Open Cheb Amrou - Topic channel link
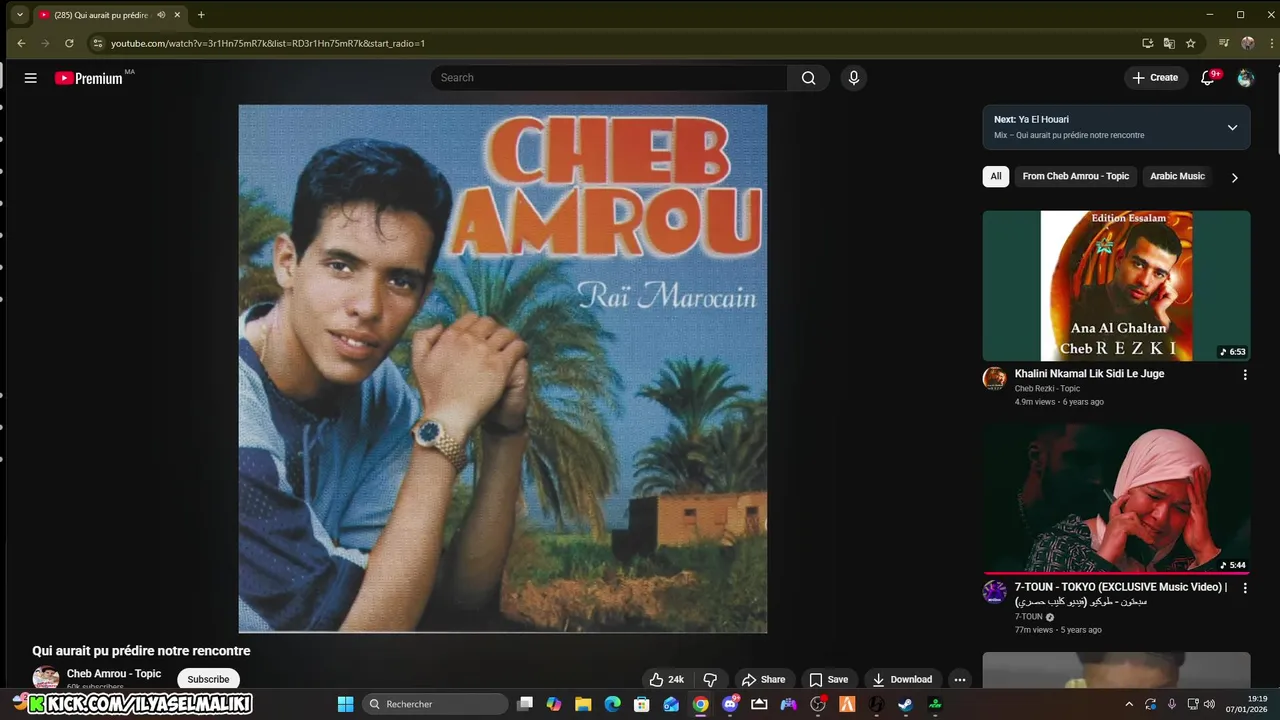The width and height of the screenshot is (1280, 720). point(114,674)
